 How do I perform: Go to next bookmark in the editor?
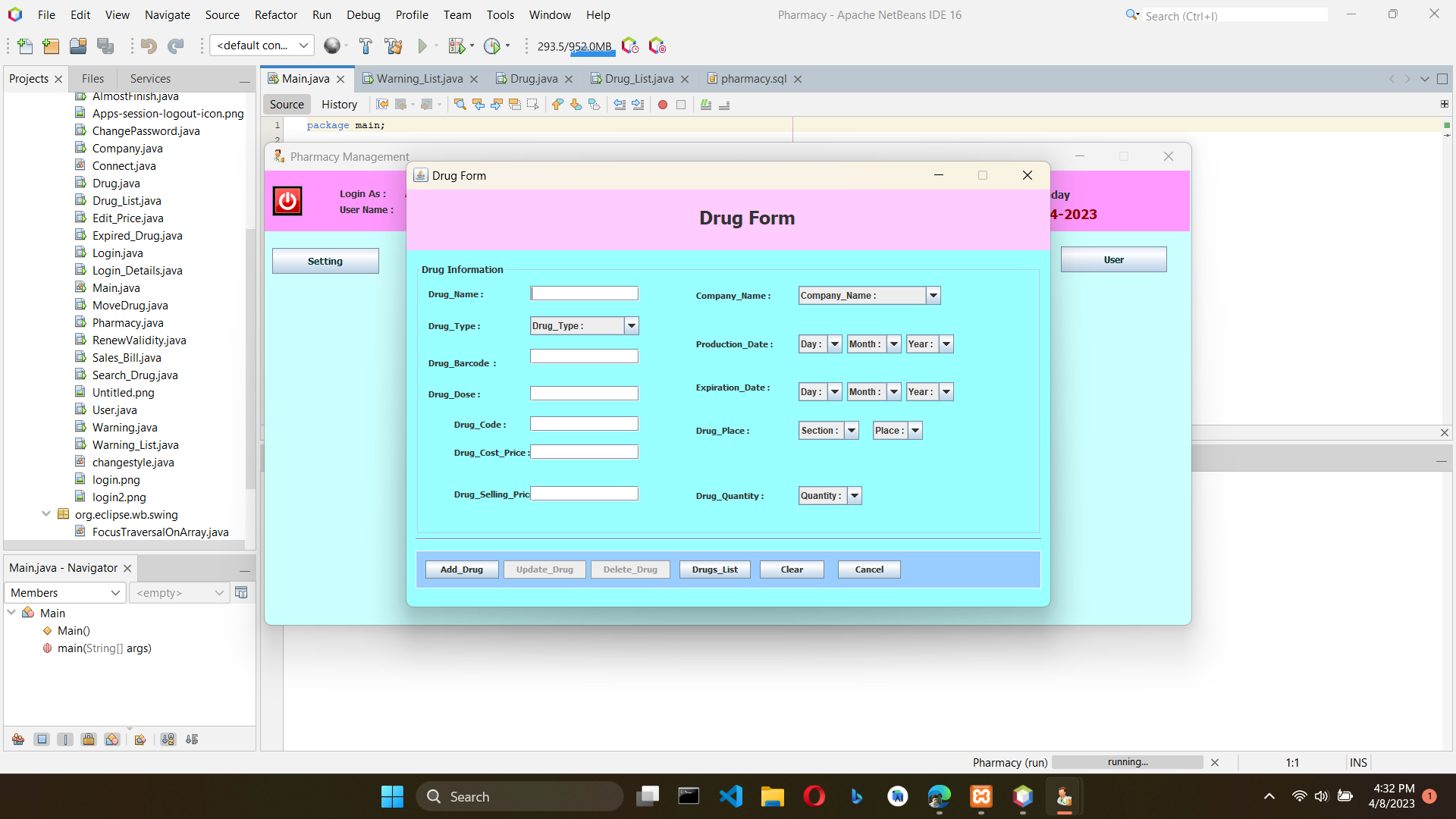click(x=576, y=105)
